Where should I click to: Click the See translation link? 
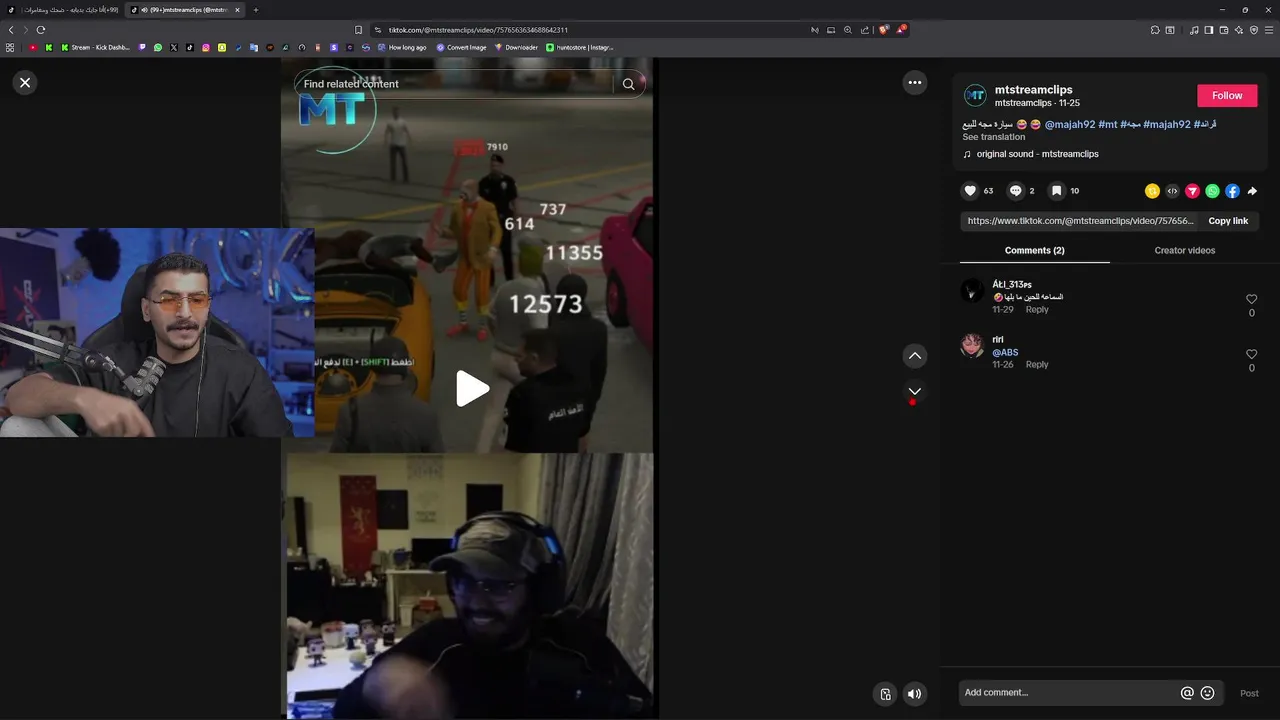[x=993, y=137]
